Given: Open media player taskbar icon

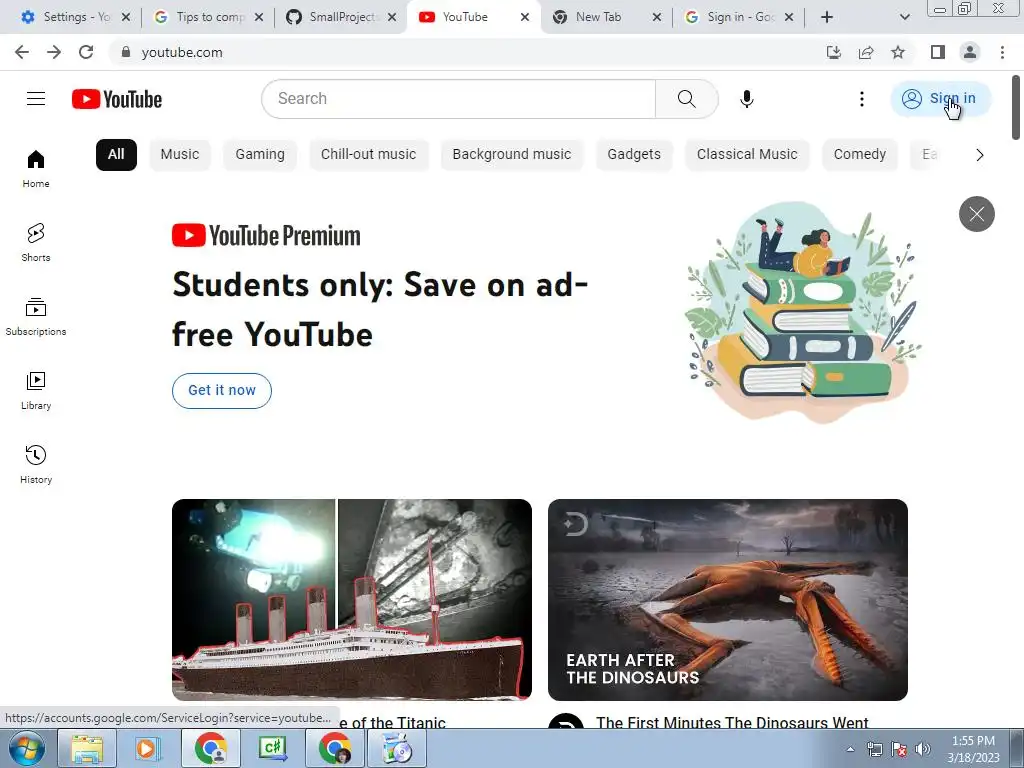Looking at the screenshot, I should (149, 748).
